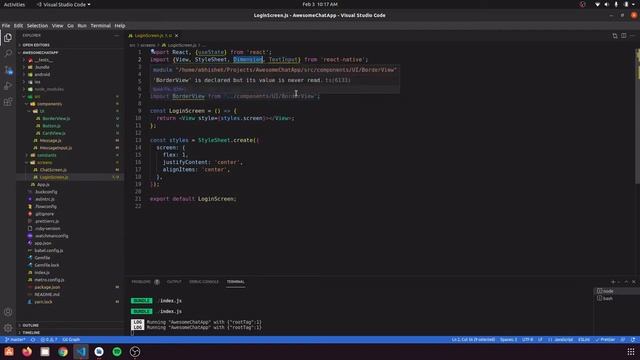Maximize the terminal panel with chevron up

[626, 282]
